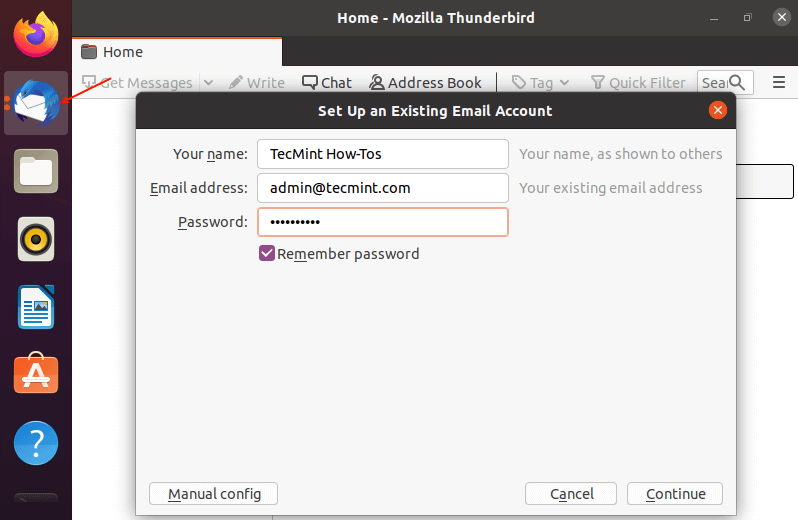Click the Thunderbird dock icon

36,103
